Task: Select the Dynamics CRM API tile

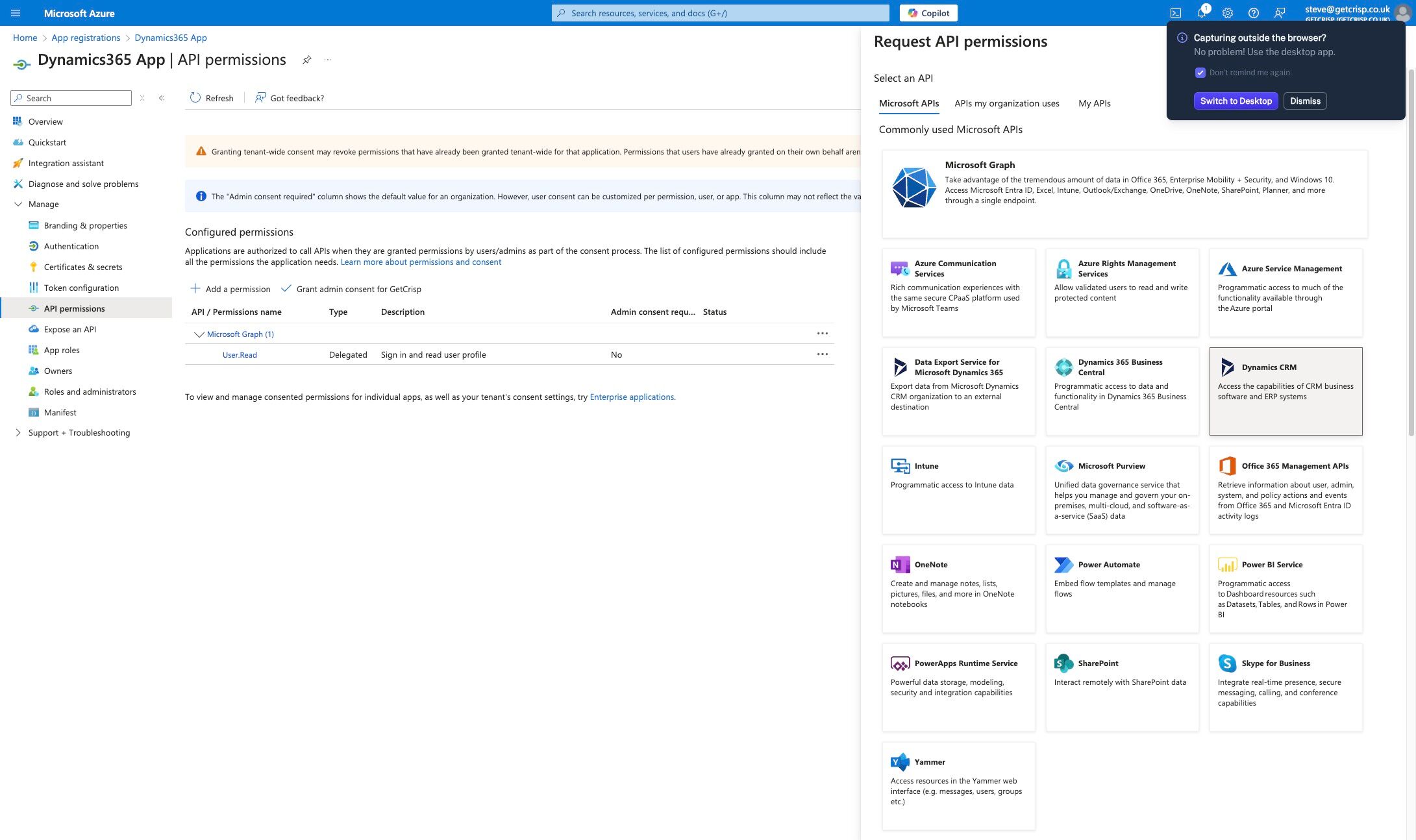Action: pyautogui.click(x=1286, y=391)
